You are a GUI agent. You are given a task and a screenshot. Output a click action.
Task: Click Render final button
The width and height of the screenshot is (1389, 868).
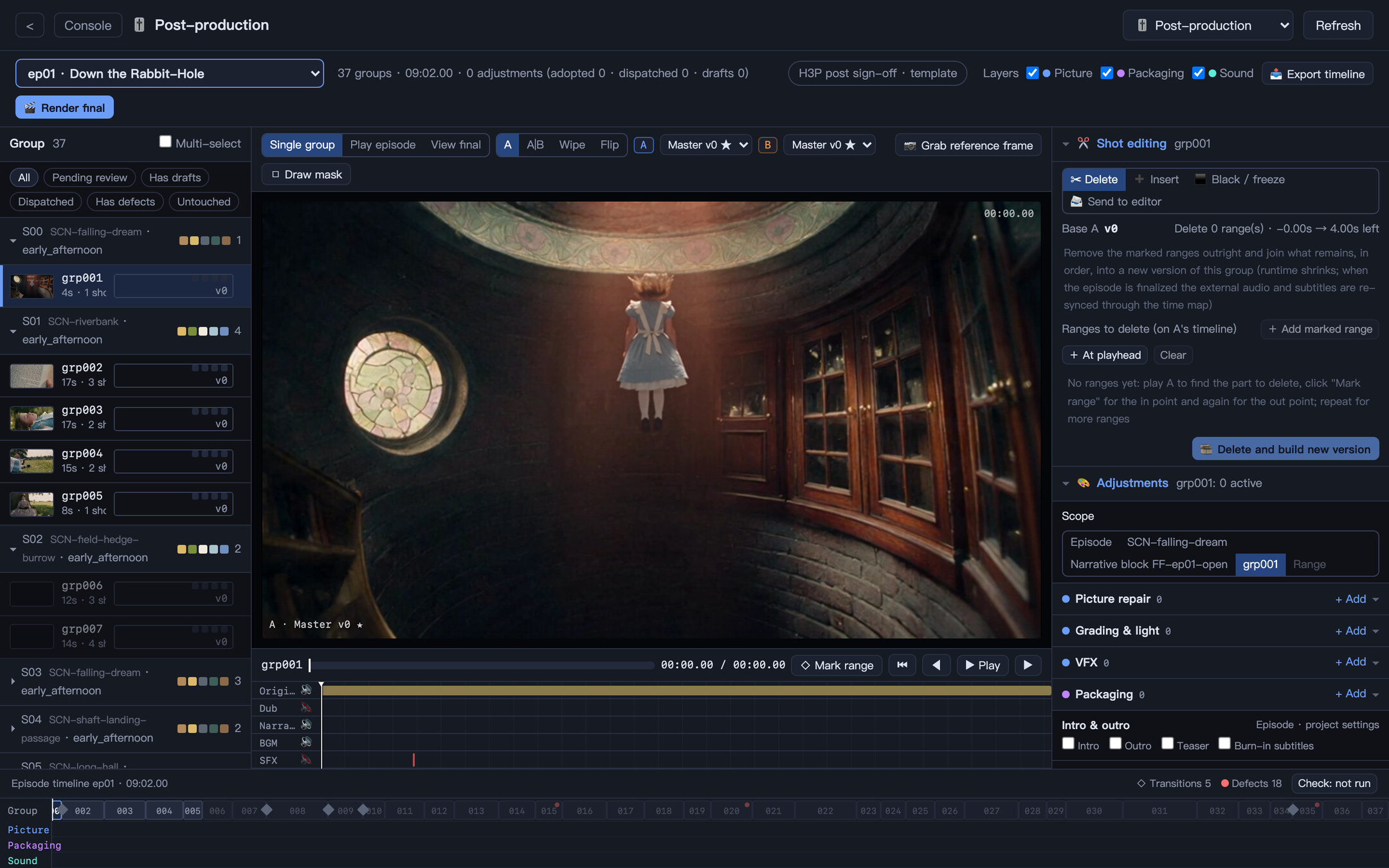[64, 107]
